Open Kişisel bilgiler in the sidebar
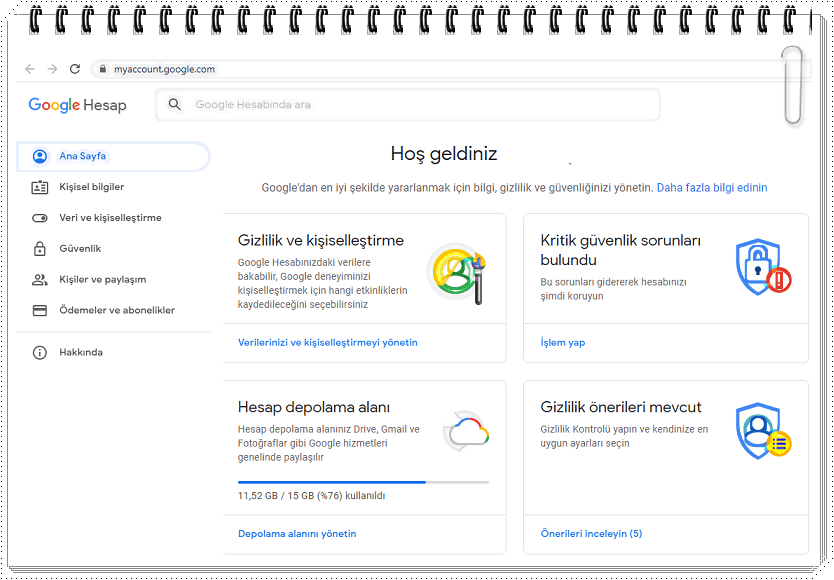Viewport: 834px width, 580px height. [x=113, y=187]
